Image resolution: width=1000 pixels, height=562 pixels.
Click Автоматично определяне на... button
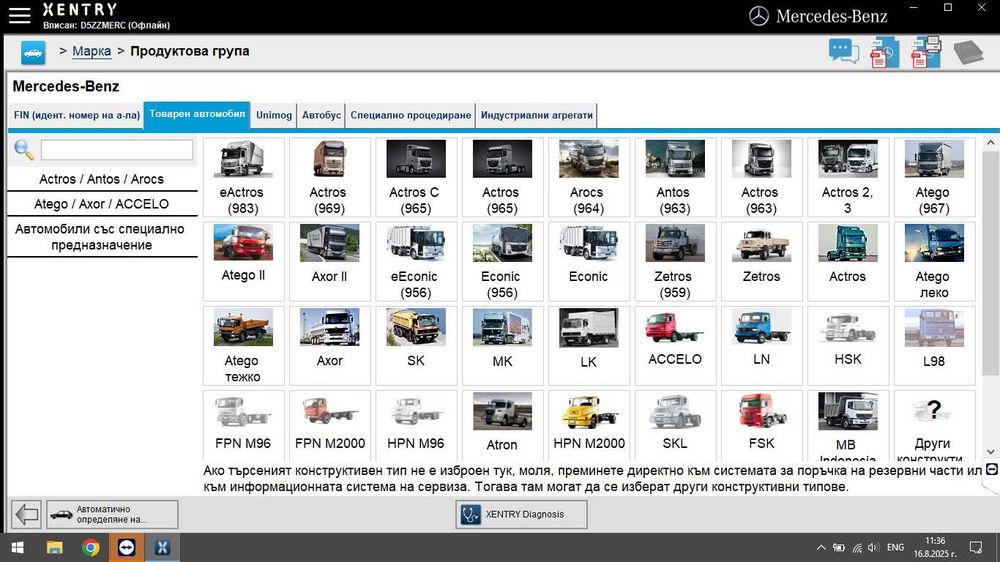pos(112,514)
